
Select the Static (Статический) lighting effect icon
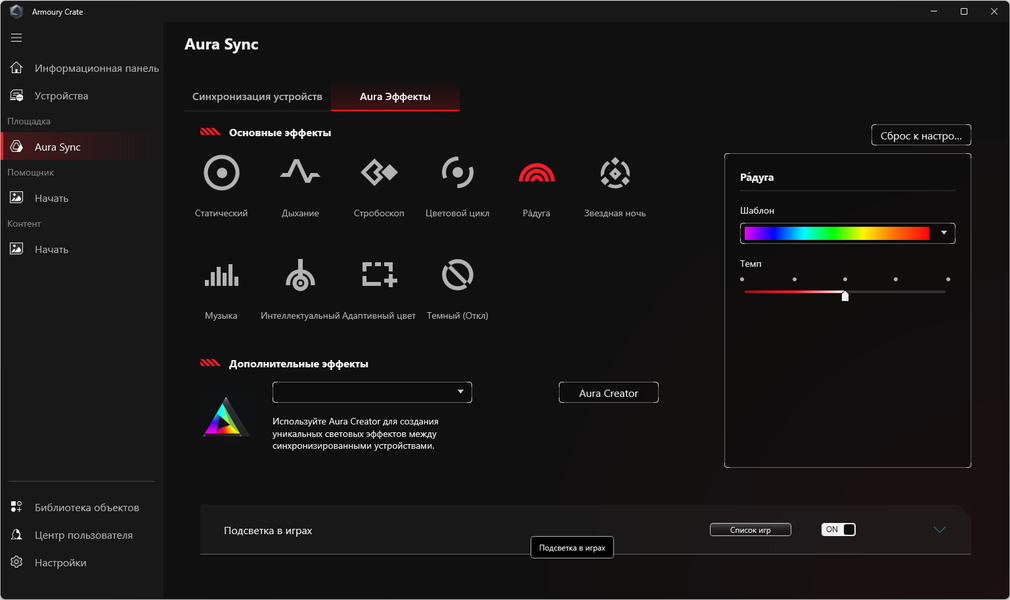222,173
